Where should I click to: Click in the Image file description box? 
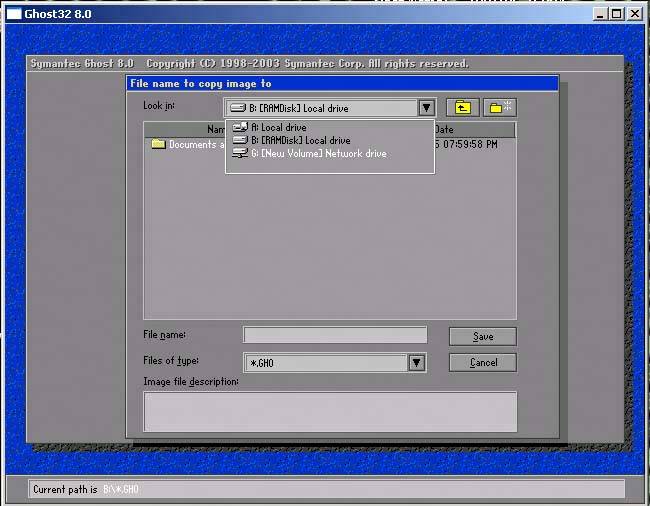[330, 412]
